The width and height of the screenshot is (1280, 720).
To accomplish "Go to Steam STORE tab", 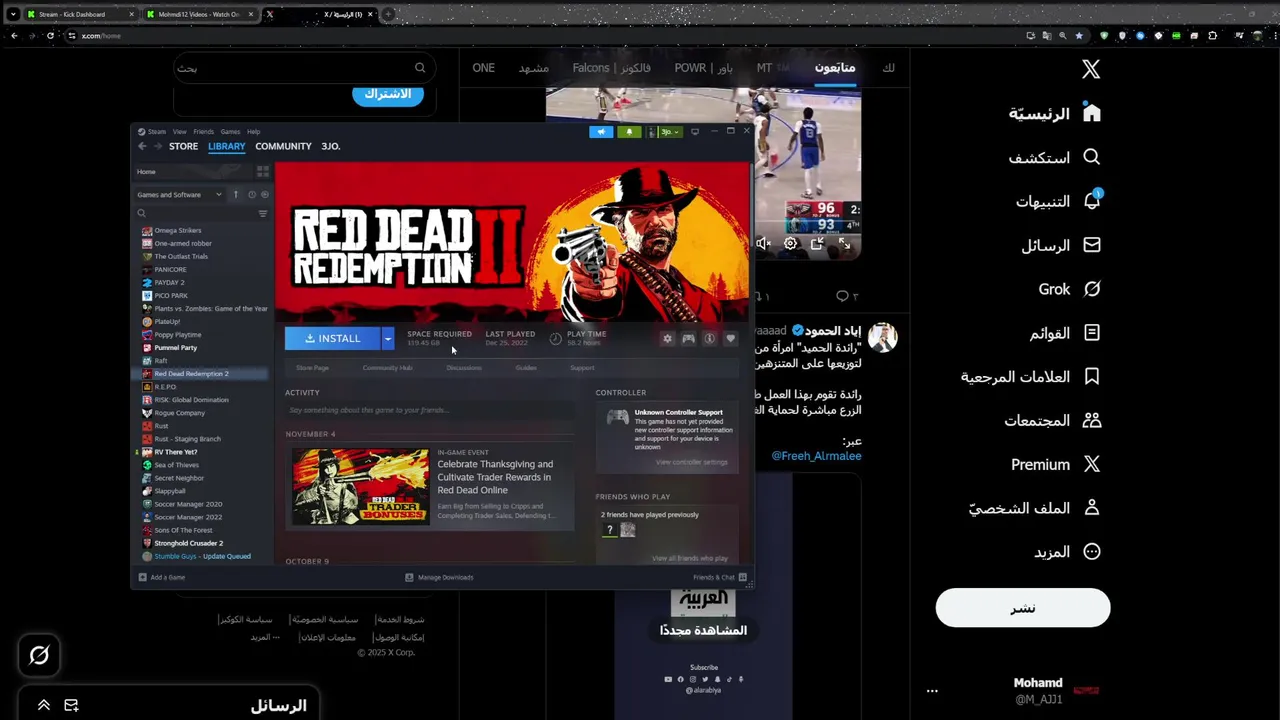I will click(x=183, y=146).
